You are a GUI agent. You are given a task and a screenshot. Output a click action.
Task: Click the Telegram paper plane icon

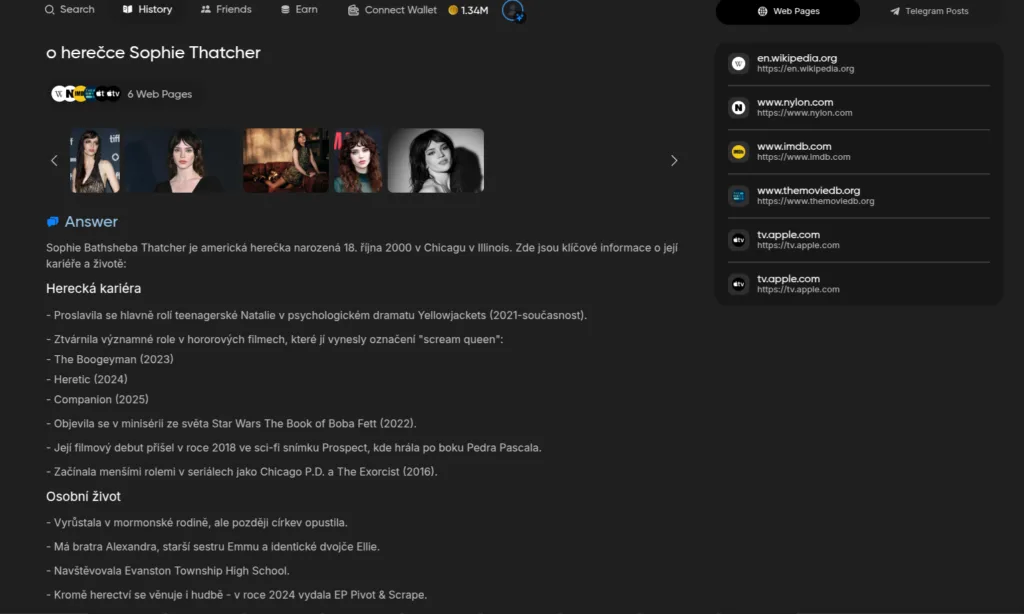point(895,11)
